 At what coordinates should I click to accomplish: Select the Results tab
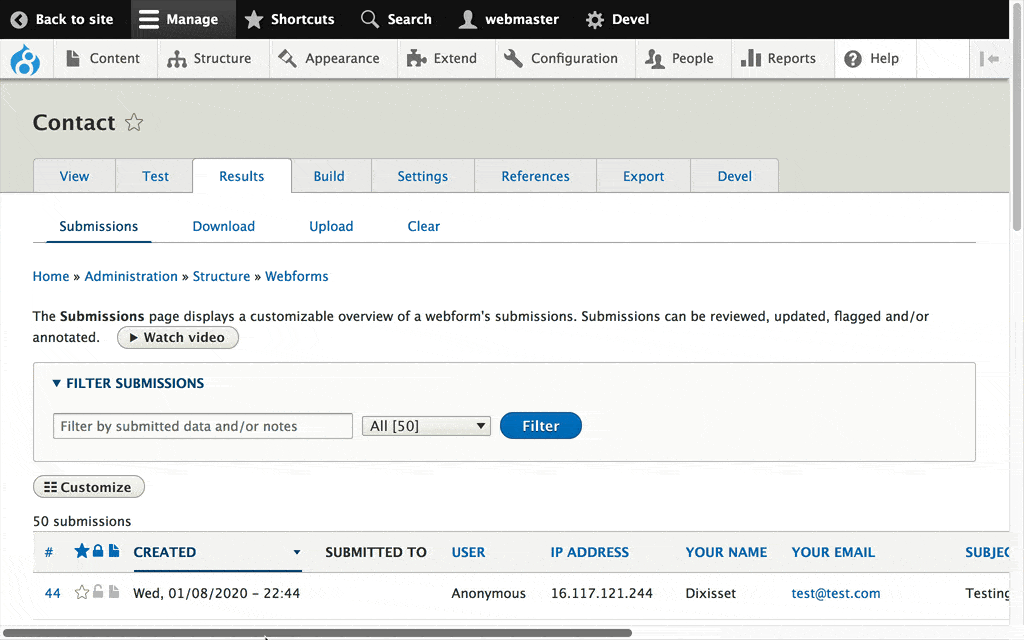coord(242,176)
